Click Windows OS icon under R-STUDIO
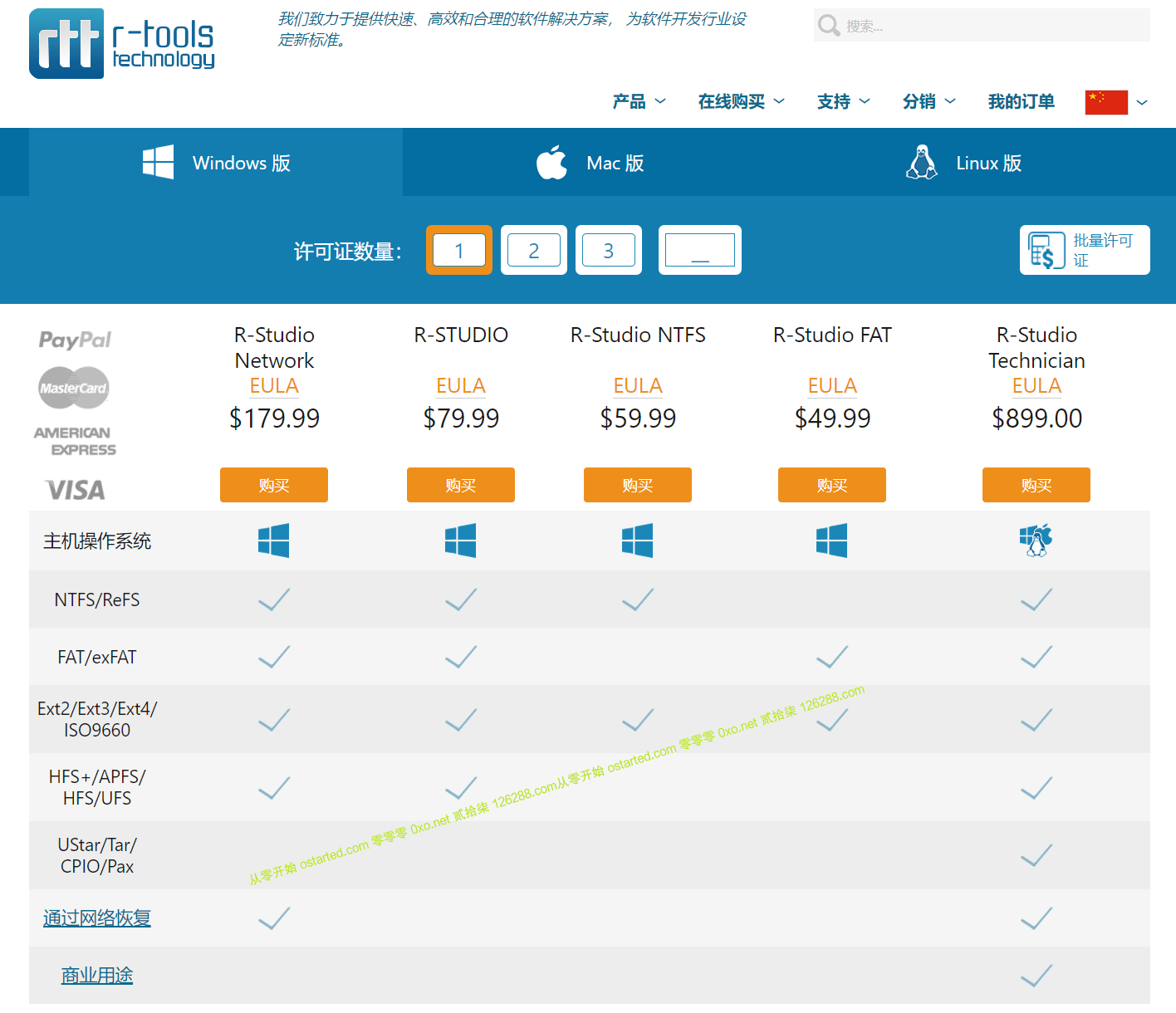1176x1013 pixels. click(460, 541)
